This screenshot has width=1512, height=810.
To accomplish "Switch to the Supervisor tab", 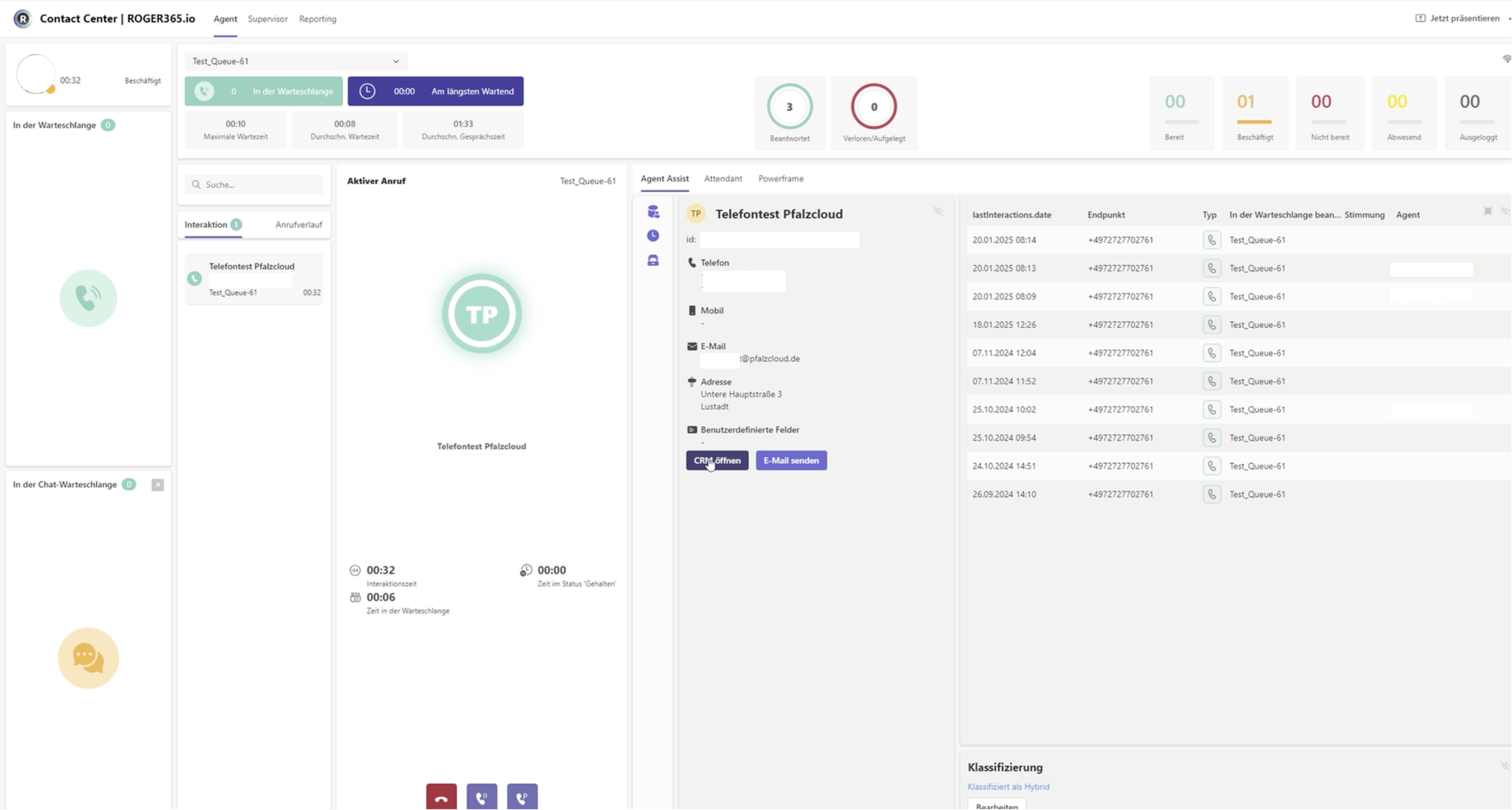I will tap(267, 19).
